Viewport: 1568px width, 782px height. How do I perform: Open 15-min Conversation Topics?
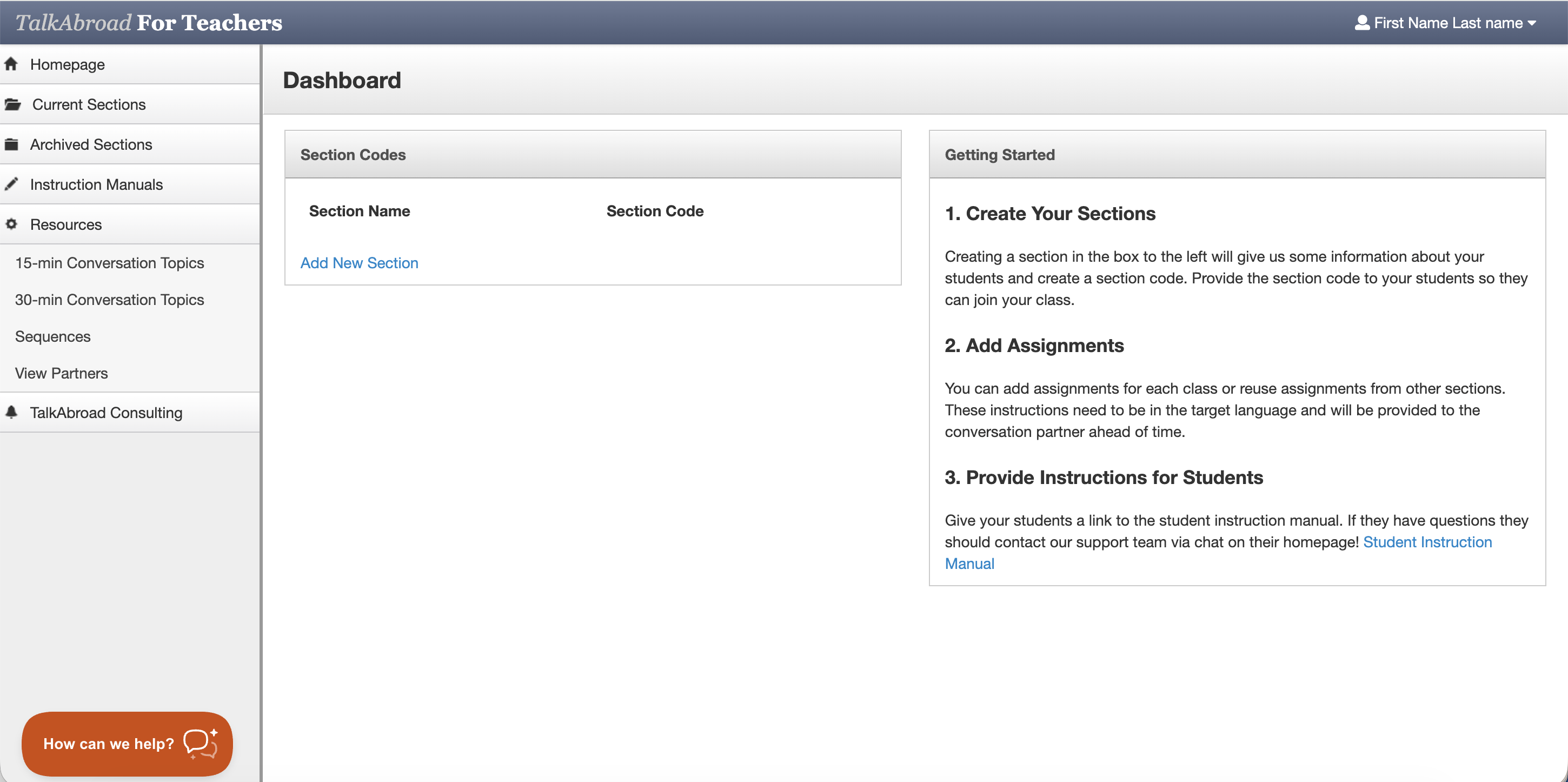tap(110, 262)
